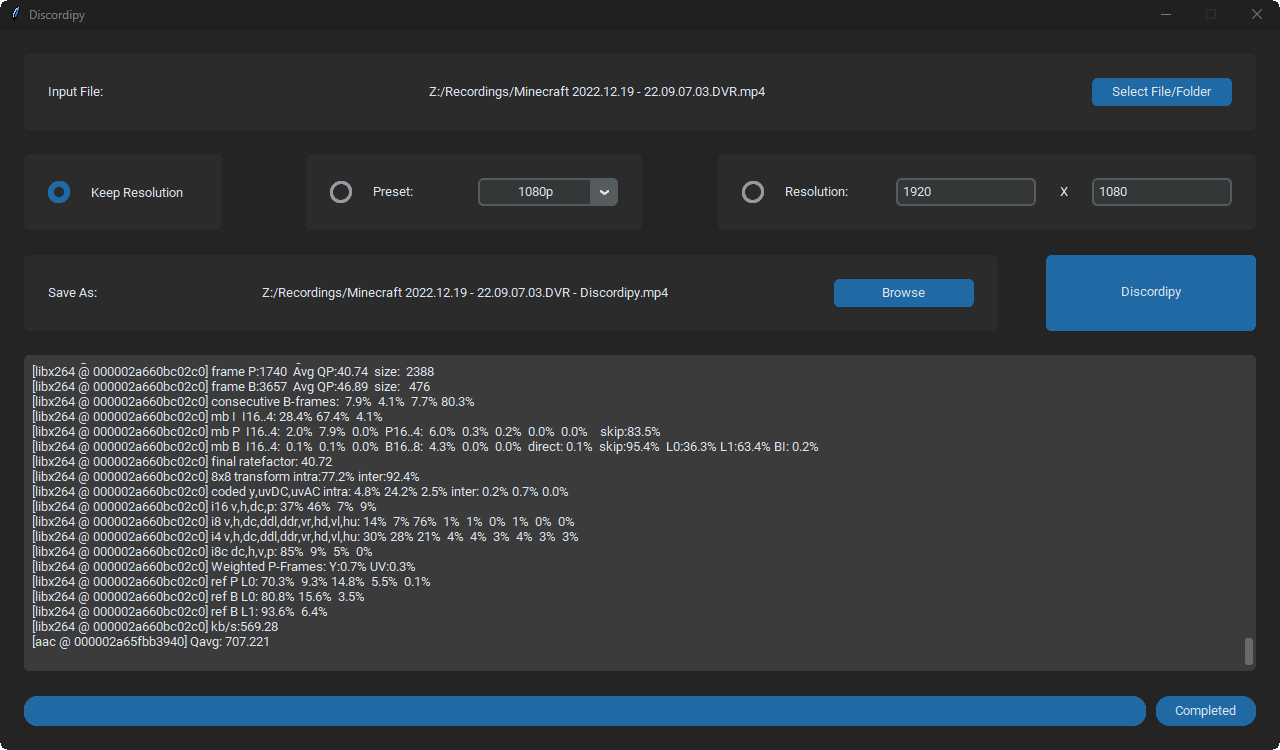Click the 'Keep Resolution' label text
Image resolution: width=1280 pixels, height=750 pixels.
pyautogui.click(x=137, y=193)
